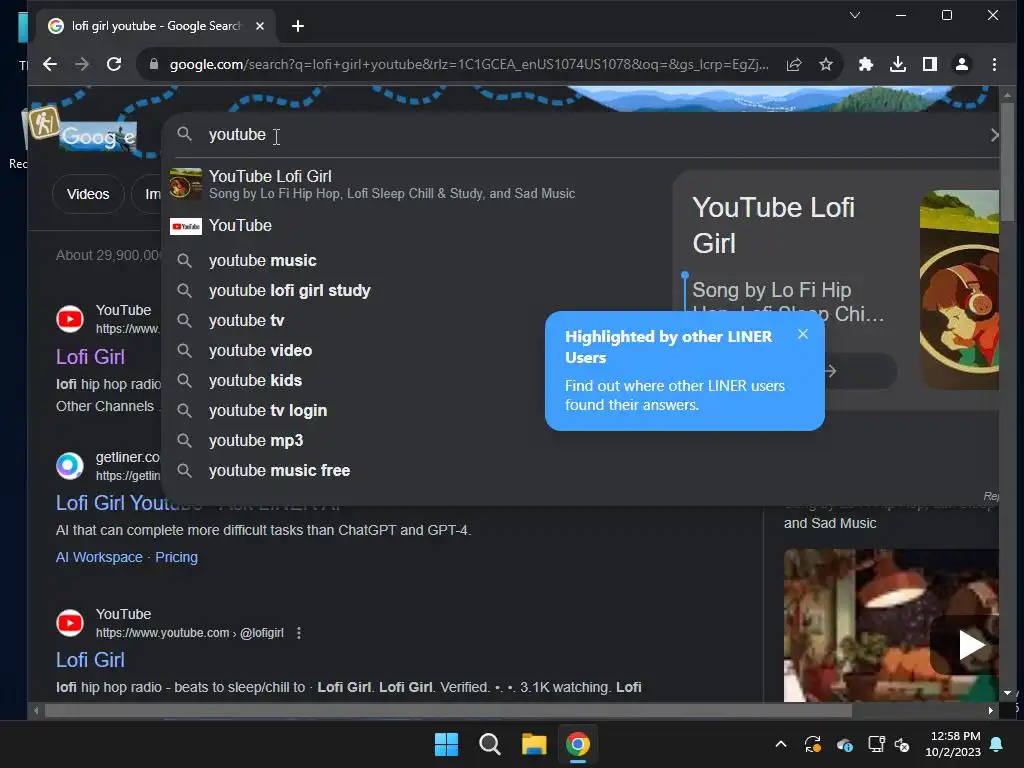1024x768 pixels.
Task: Click into the Google search box text
Action: 237,135
